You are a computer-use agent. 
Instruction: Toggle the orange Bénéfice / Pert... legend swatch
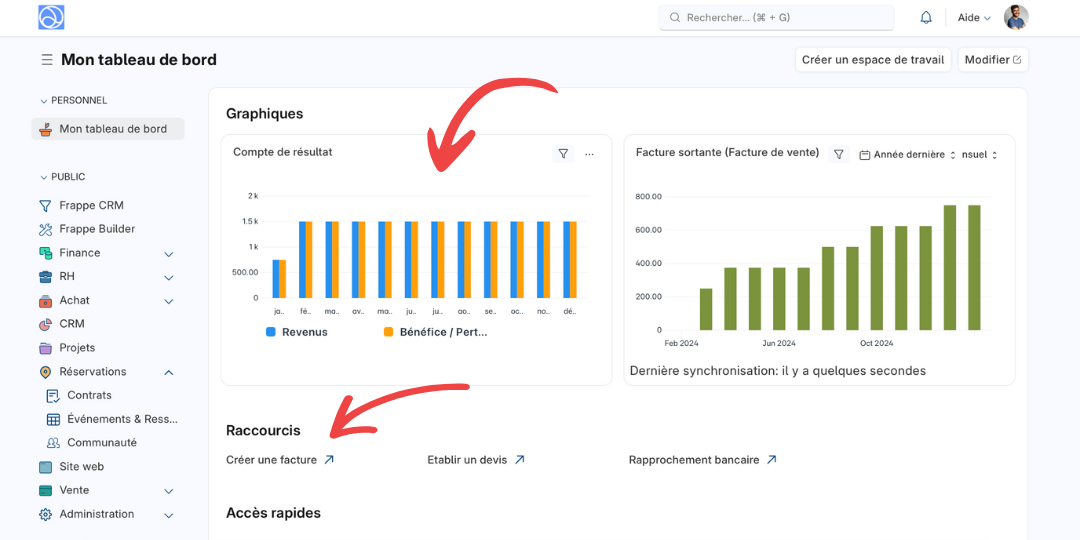coord(388,332)
